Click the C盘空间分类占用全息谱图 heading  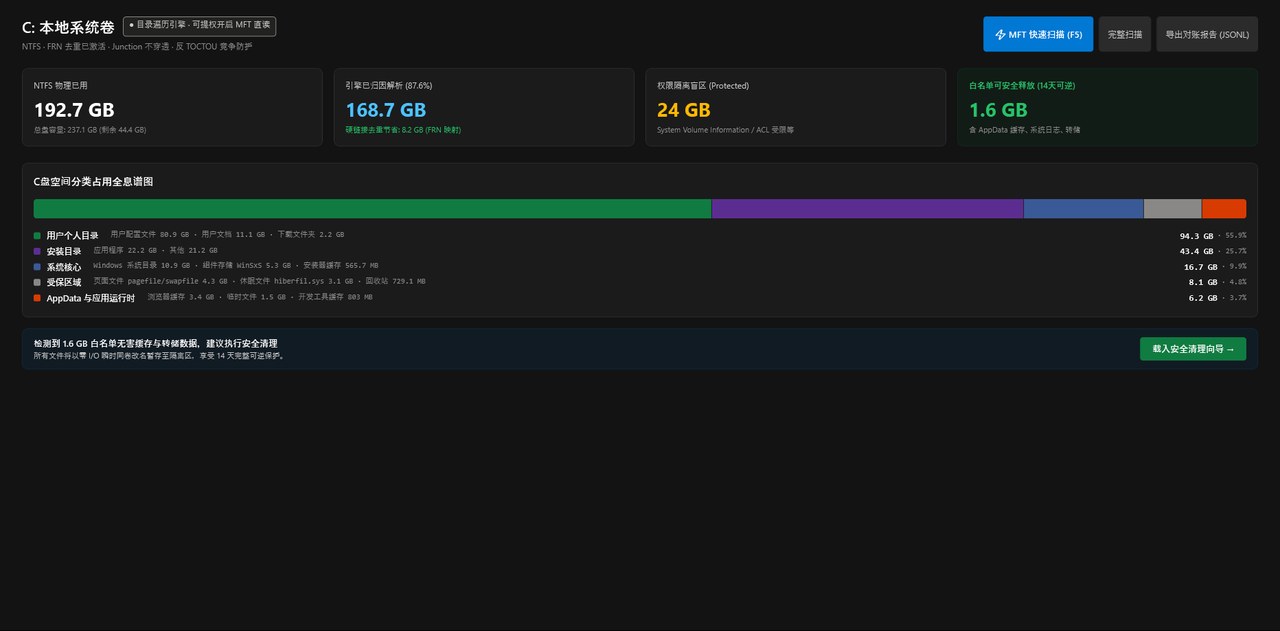pyautogui.click(x=93, y=182)
